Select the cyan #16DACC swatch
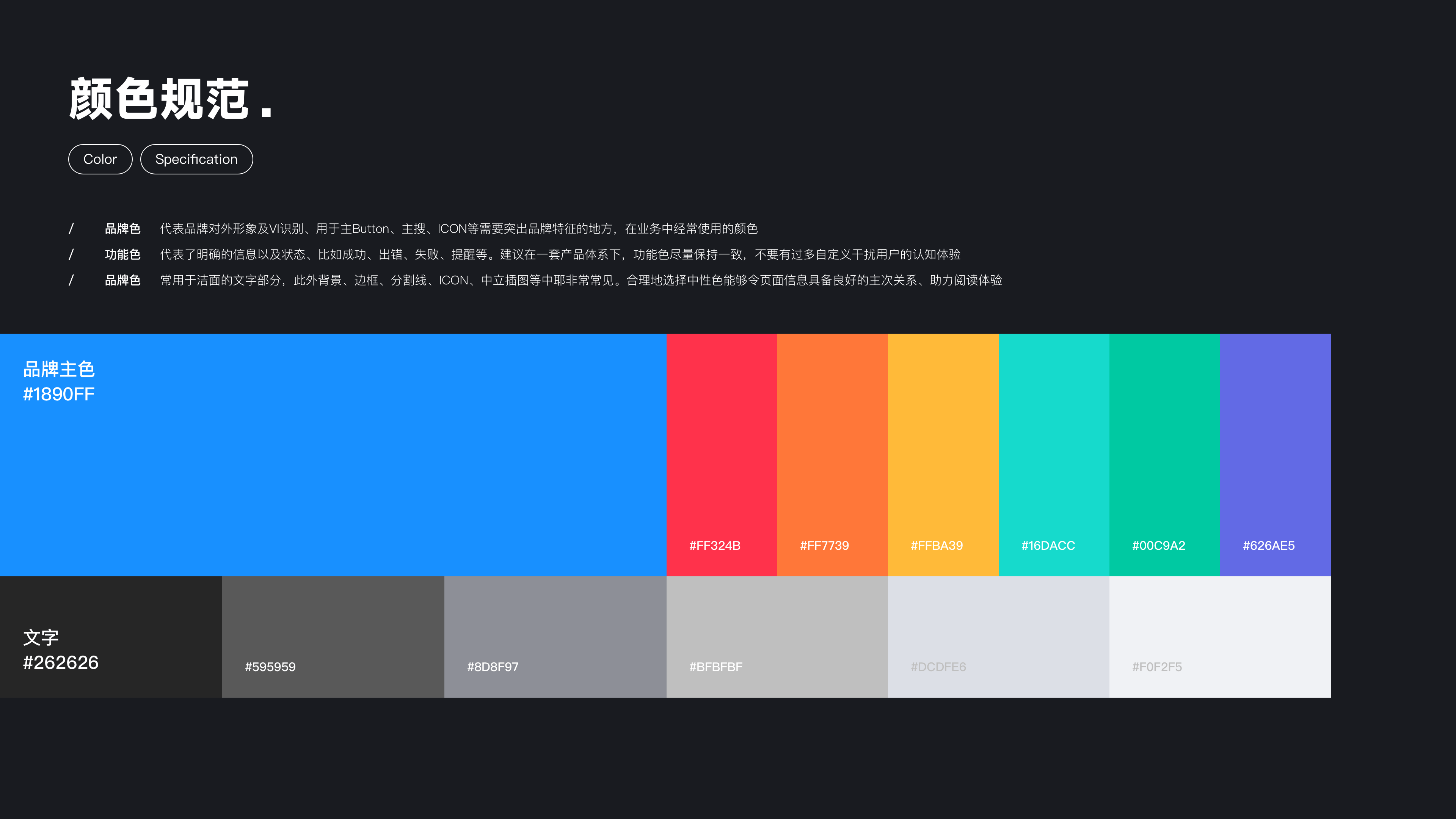Viewport: 1456px width, 819px height. pos(1054,455)
